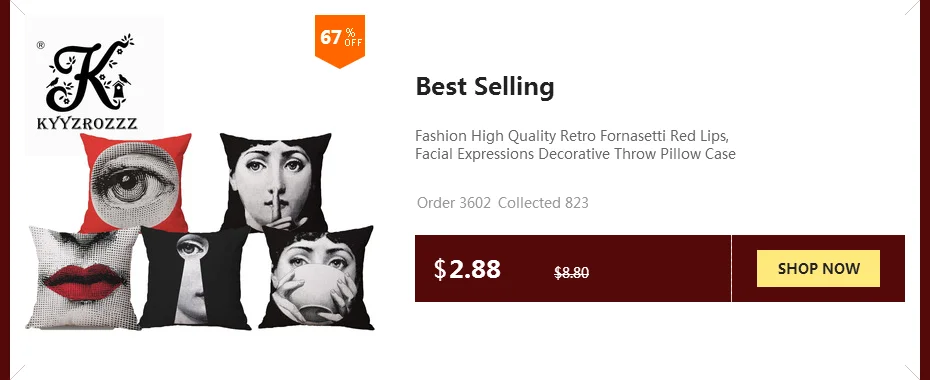This screenshot has width=930, height=380.
Task: Open the Fornasetti pillow case product title
Action: click(x=575, y=145)
